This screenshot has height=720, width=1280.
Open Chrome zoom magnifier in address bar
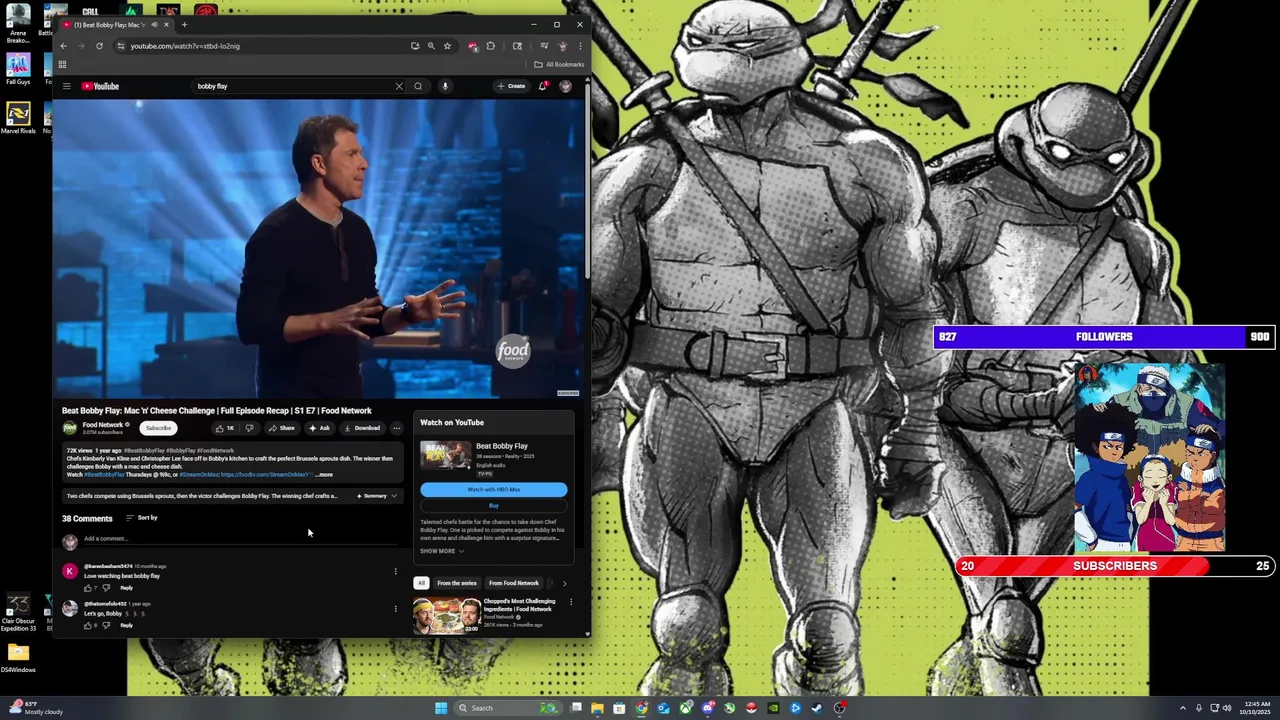click(x=431, y=46)
